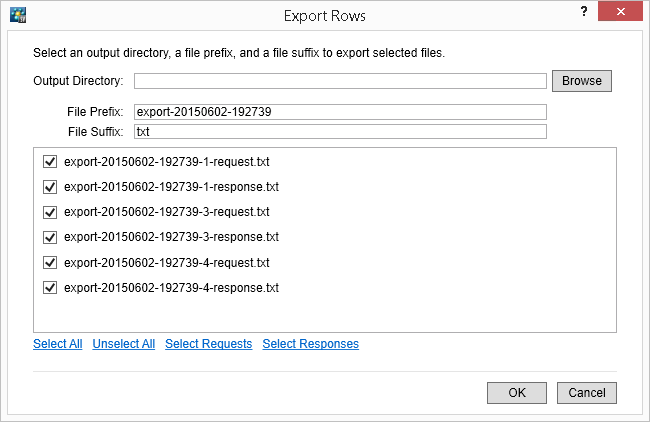Click the Output Directory text field
Screen dimensions: 650x422
[x=340, y=81]
